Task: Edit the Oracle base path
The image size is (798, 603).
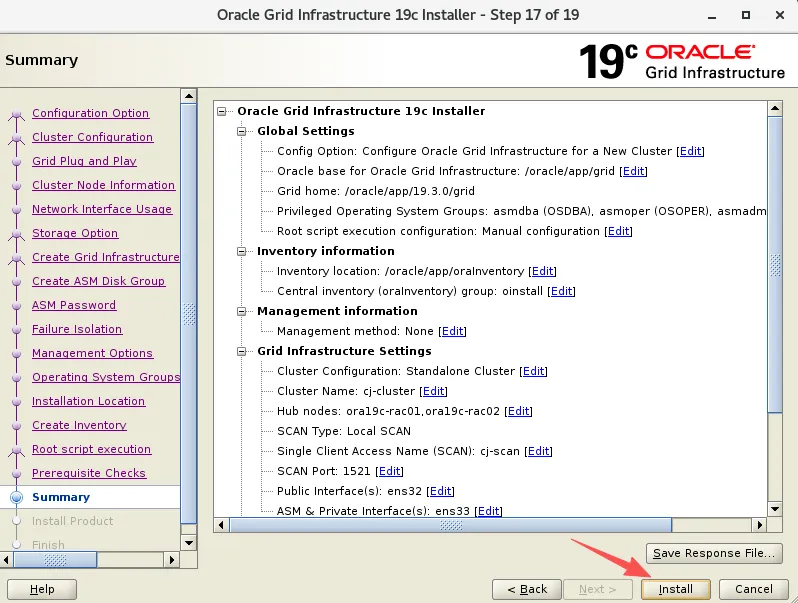Action: pyautogui.click(x=634, y=171)
